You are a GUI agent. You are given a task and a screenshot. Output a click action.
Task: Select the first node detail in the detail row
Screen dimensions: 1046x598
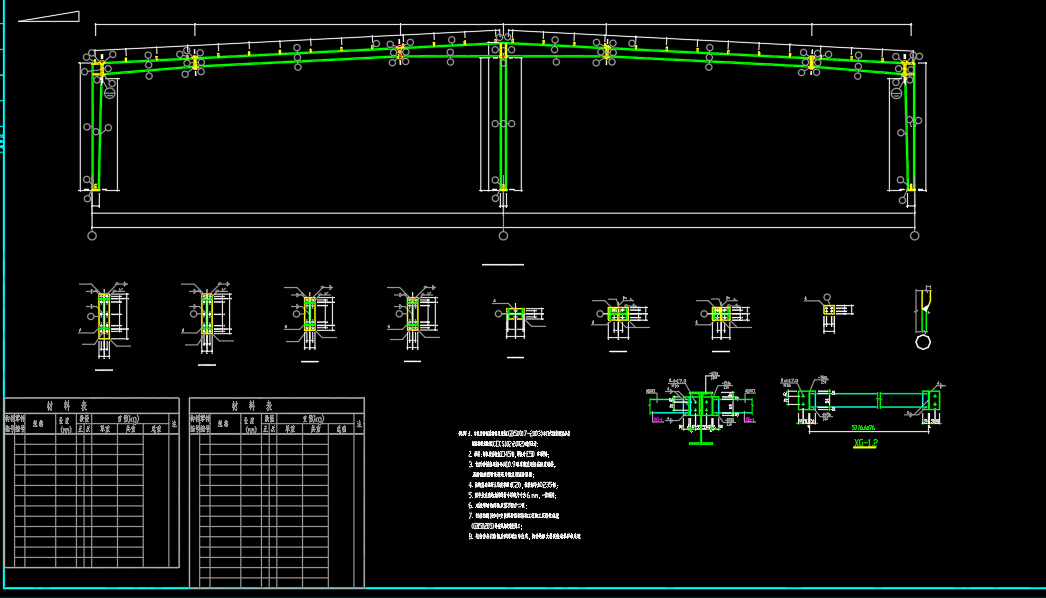(x=104, y=316)
